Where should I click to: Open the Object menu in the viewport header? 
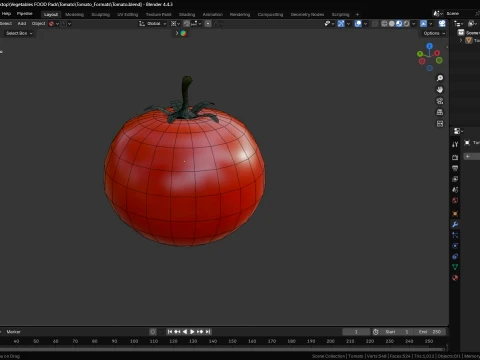[38, 24]
